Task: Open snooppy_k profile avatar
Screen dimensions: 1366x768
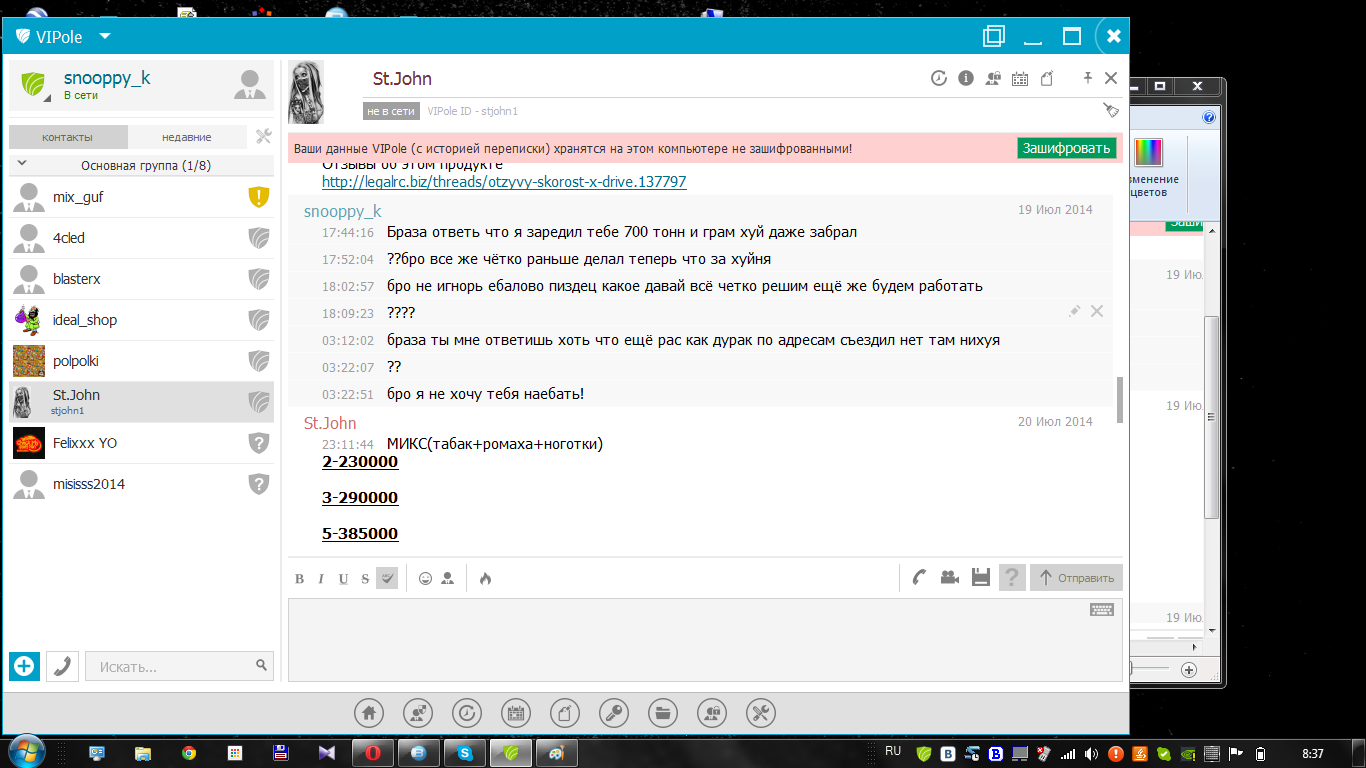Action: (x=250, y=84)
